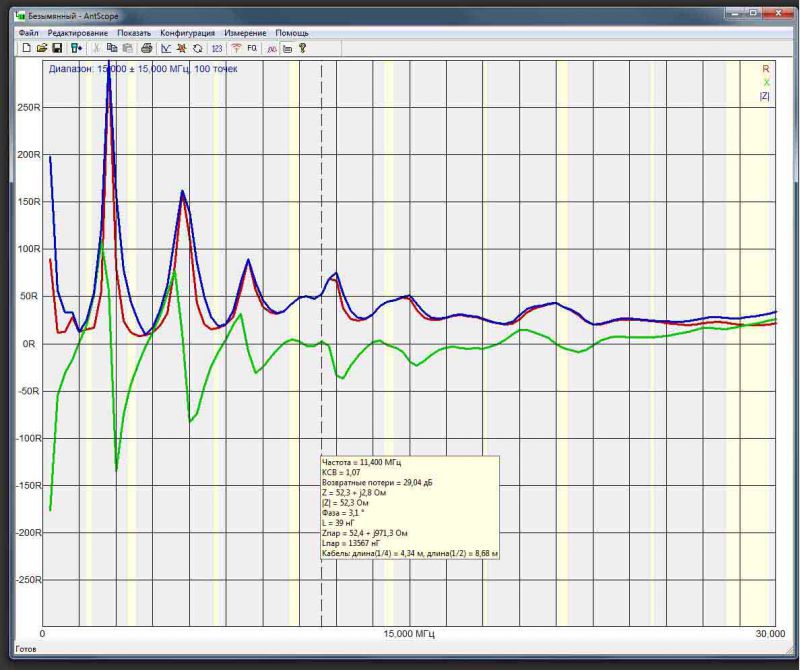The height and width of the screenshot is (670, 800).
Task: Open the Конфигурация menu
Action: [189, 33]
